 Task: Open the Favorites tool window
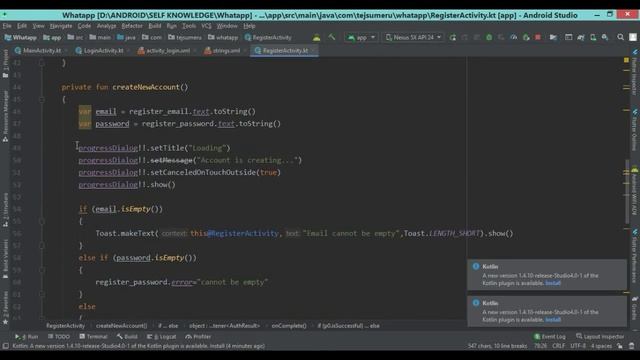[x=5, y=308]
